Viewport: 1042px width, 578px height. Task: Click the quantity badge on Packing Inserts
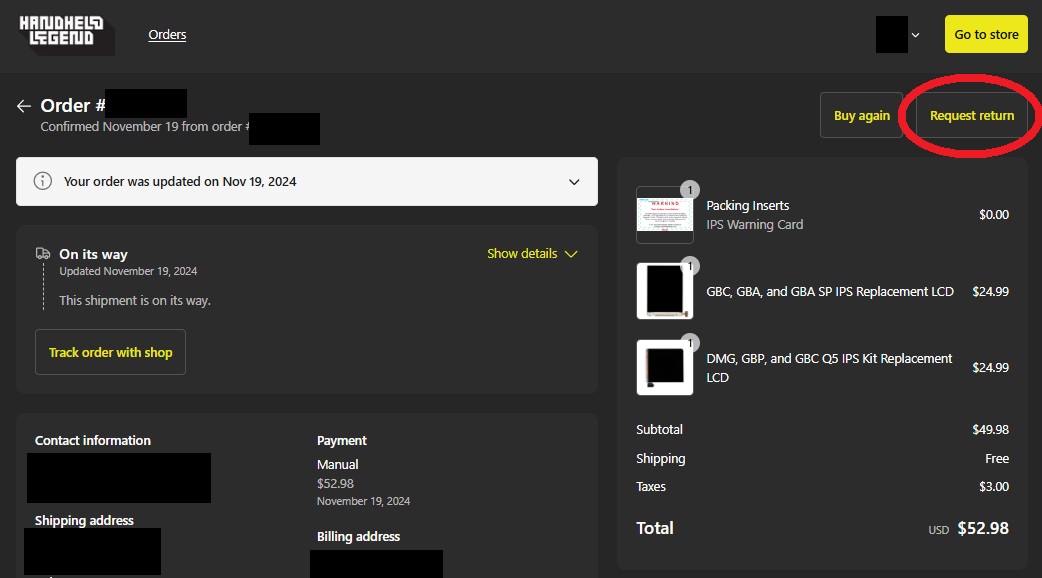click(690, 190)
